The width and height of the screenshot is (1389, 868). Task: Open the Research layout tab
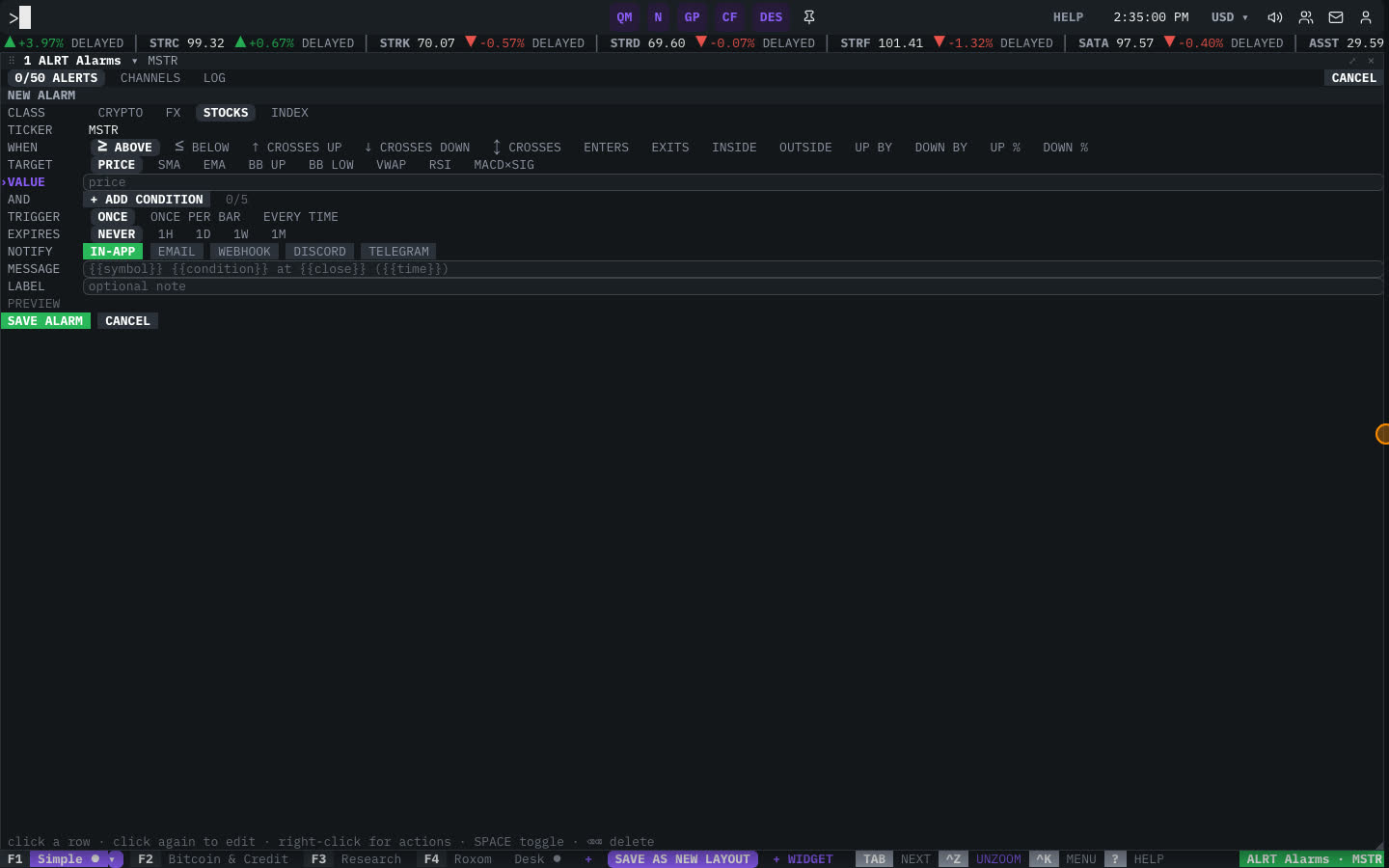(356, 859)
